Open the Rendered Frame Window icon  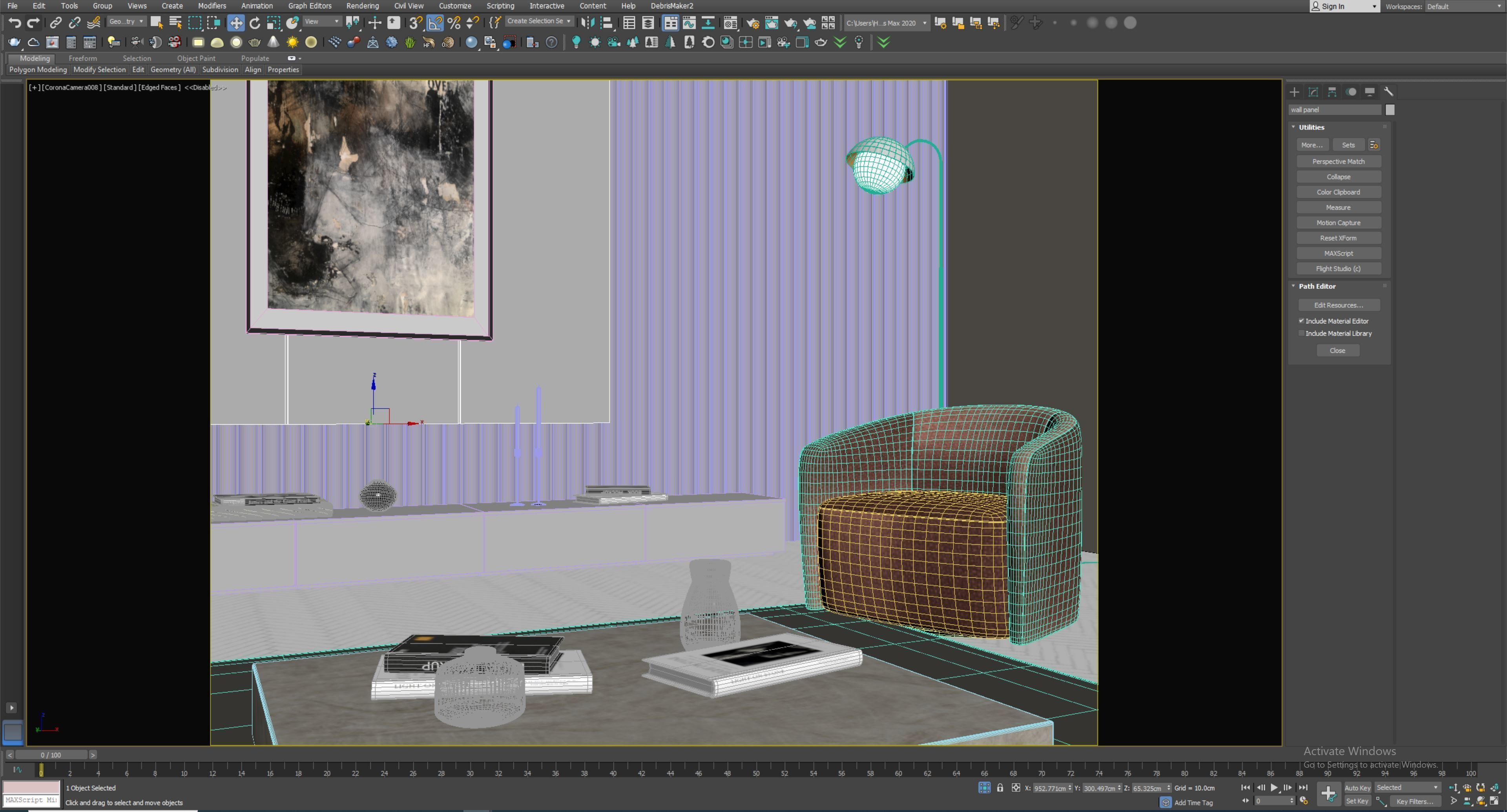(x=772, y=23)
